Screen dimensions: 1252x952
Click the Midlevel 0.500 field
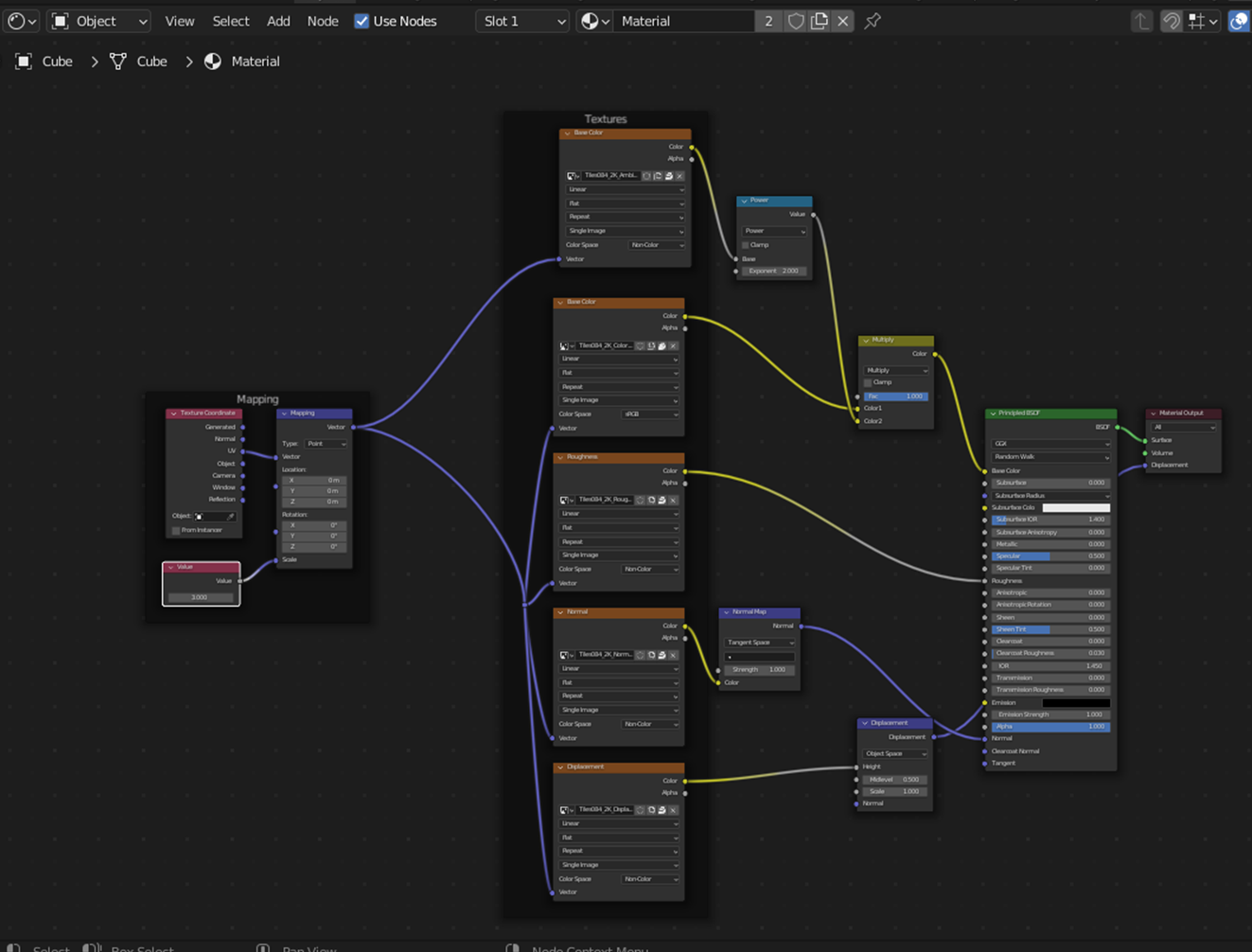[895, 780]
